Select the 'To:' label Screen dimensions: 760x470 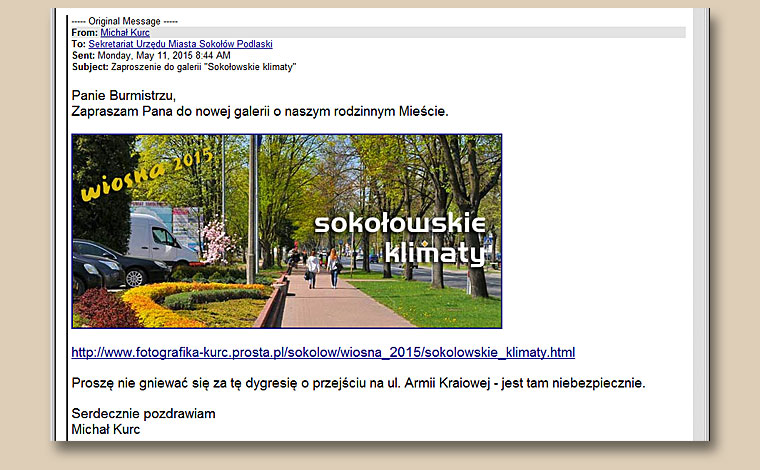tap(79, 44)
